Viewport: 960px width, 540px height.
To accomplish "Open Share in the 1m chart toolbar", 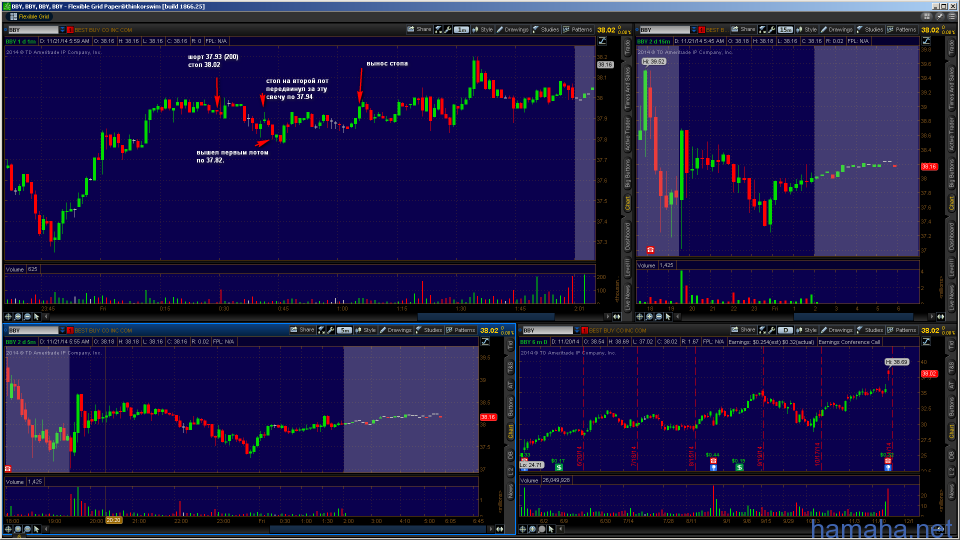I will 419,29.
